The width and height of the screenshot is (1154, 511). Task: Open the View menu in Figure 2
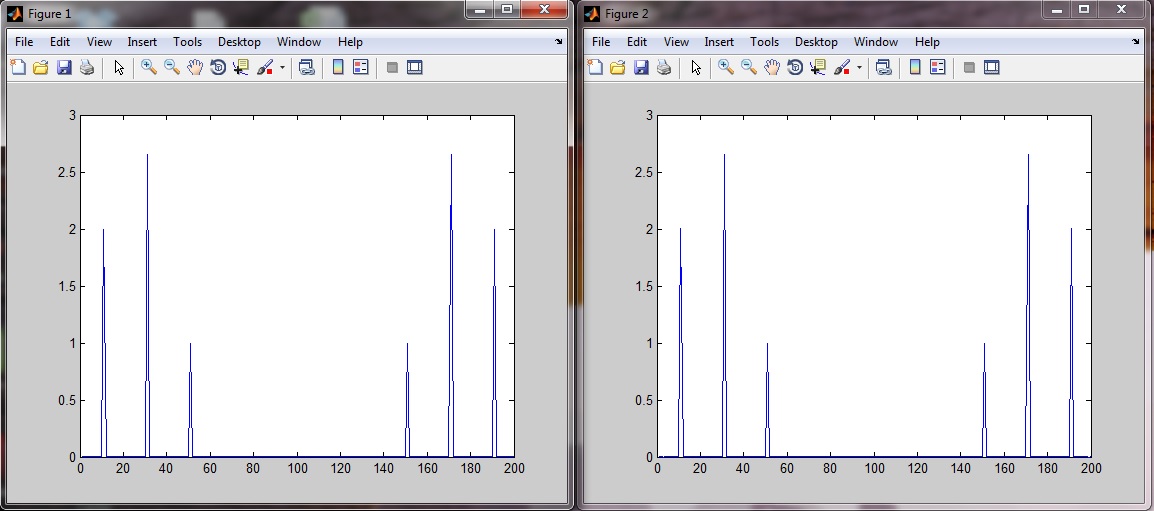[676, 42]
